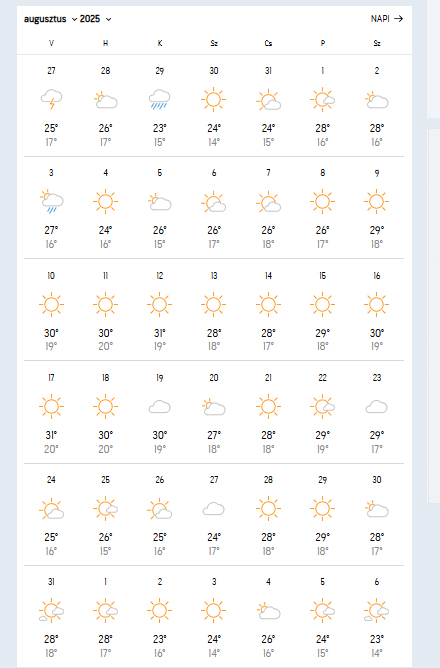Select the Cs weekday column header
The image size is (440, 668).
click(268, 43)
